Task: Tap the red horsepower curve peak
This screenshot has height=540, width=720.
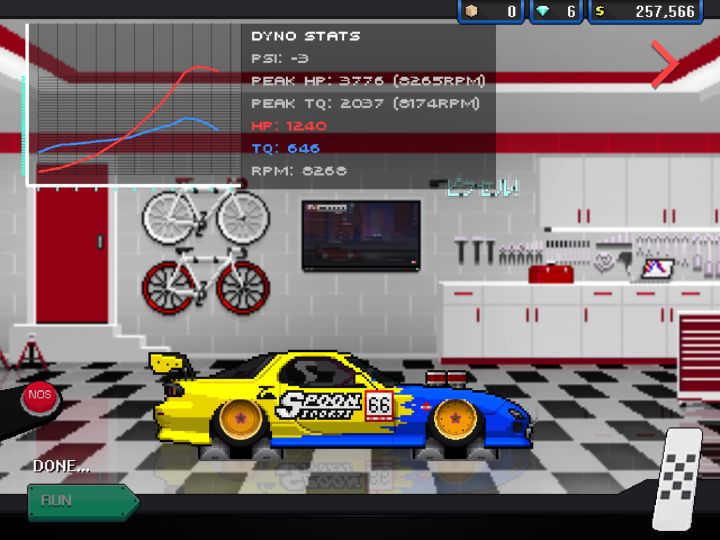Action: 198,68
